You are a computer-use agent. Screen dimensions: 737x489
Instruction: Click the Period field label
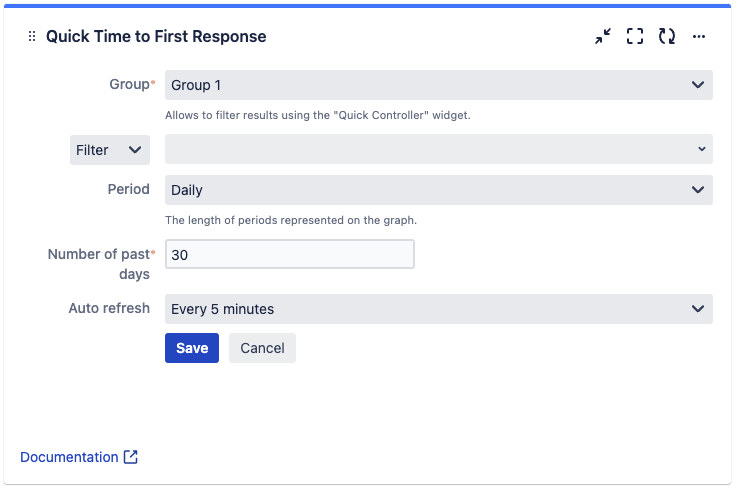[129, 189]
